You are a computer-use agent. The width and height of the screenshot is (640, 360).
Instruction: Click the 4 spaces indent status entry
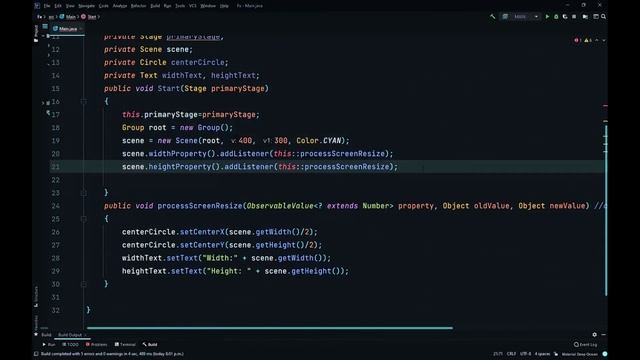[x=542, y=354]
